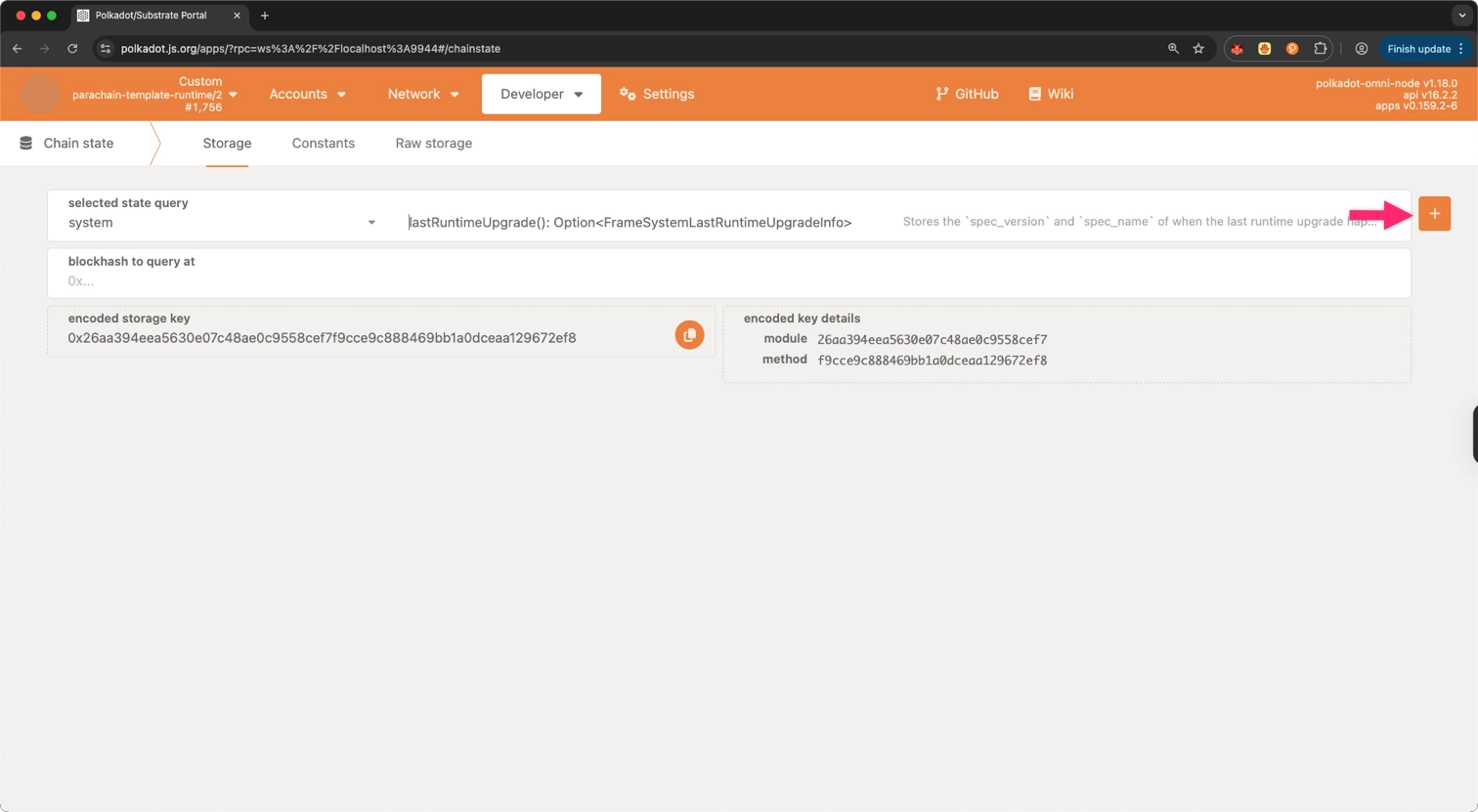Reload the page in browser
Viewport: 1478px width, 812px height.
click(x=72, y=48)
